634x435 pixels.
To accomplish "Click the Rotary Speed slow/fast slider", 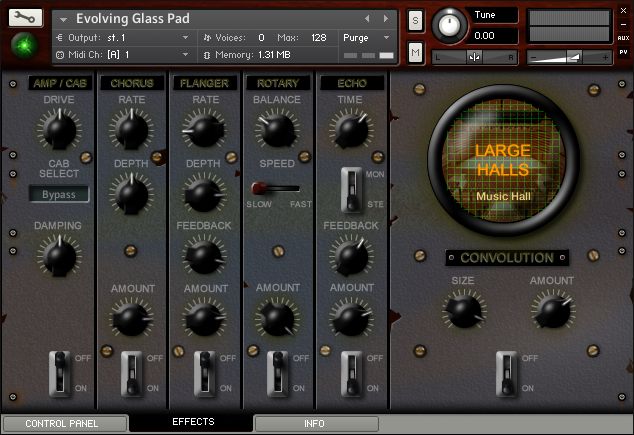I will coord(276,188).
